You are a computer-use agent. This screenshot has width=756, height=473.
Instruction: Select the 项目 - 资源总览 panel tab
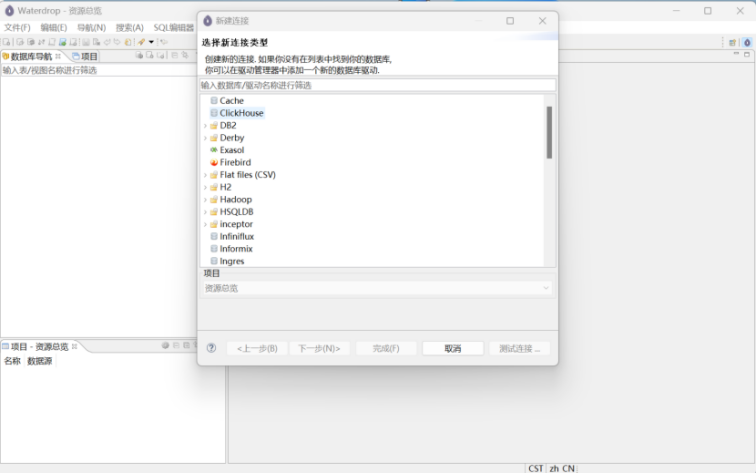pyautogui.click(x=40, y=347)
